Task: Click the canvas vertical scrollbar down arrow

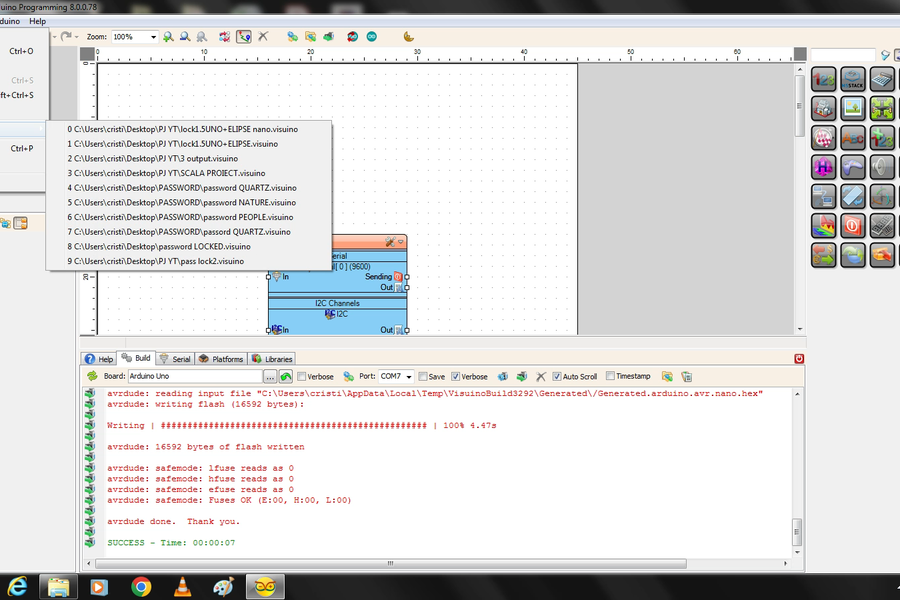Action: tap(800, 330)
